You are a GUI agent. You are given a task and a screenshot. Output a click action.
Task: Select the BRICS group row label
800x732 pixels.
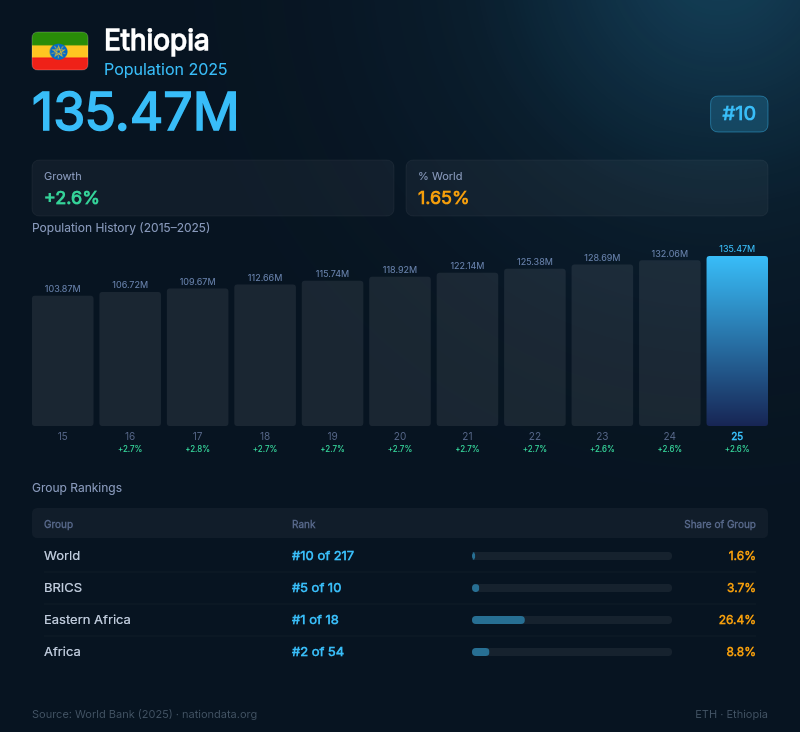coord(63,588)
